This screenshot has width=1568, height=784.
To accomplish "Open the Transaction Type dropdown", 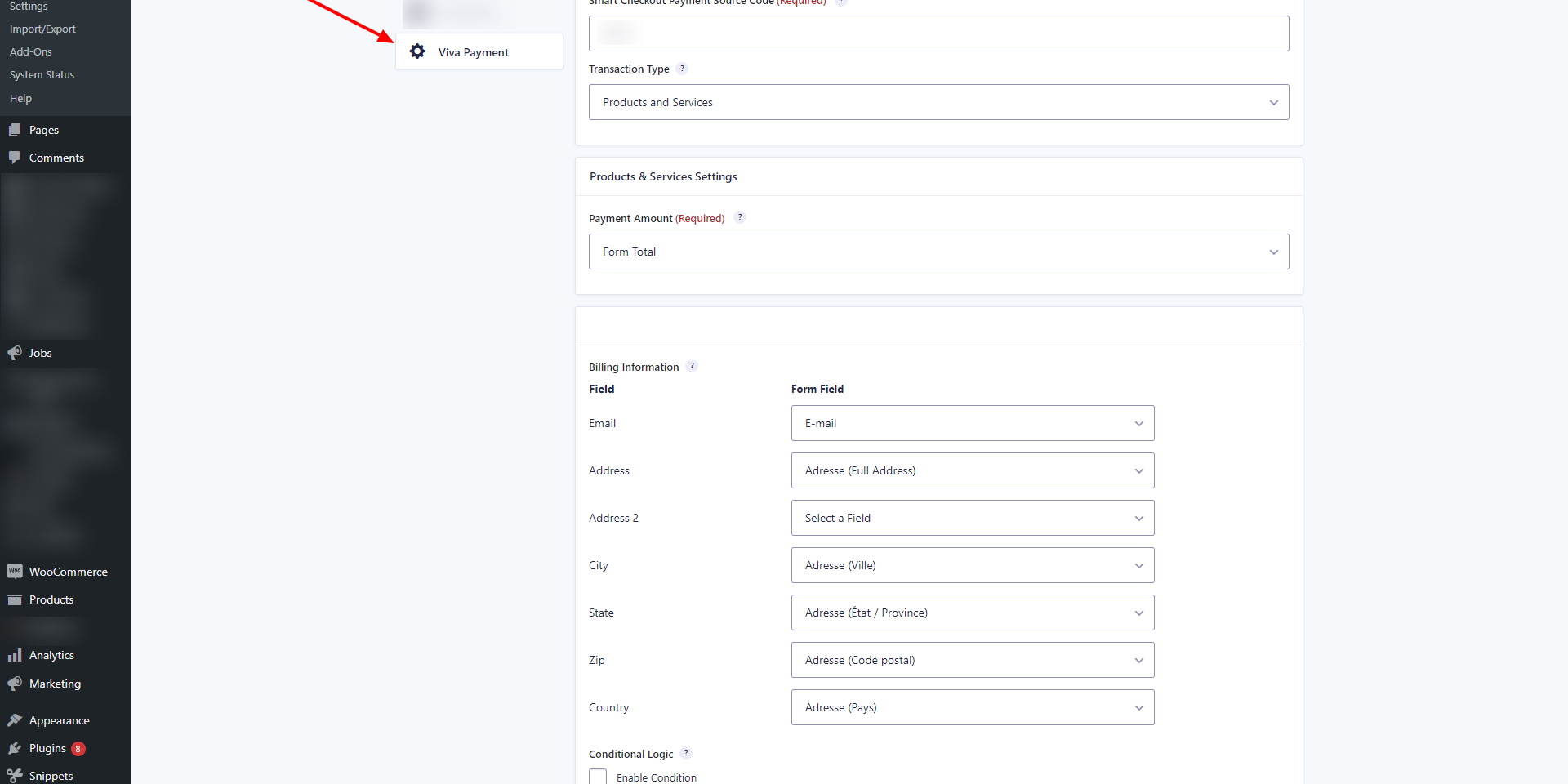I will 938,102.
